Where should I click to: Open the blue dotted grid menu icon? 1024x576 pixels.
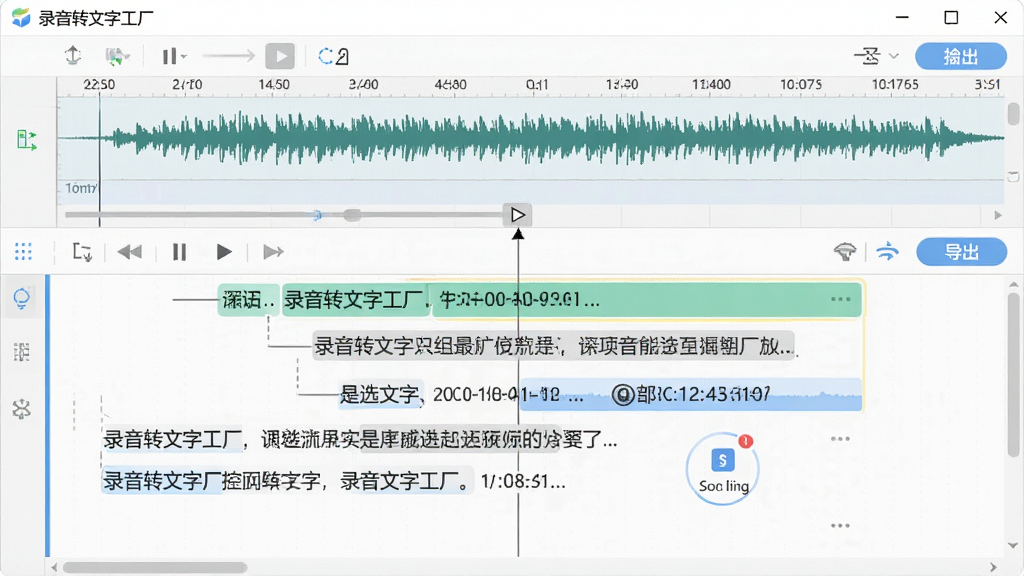tap(24, 251)
